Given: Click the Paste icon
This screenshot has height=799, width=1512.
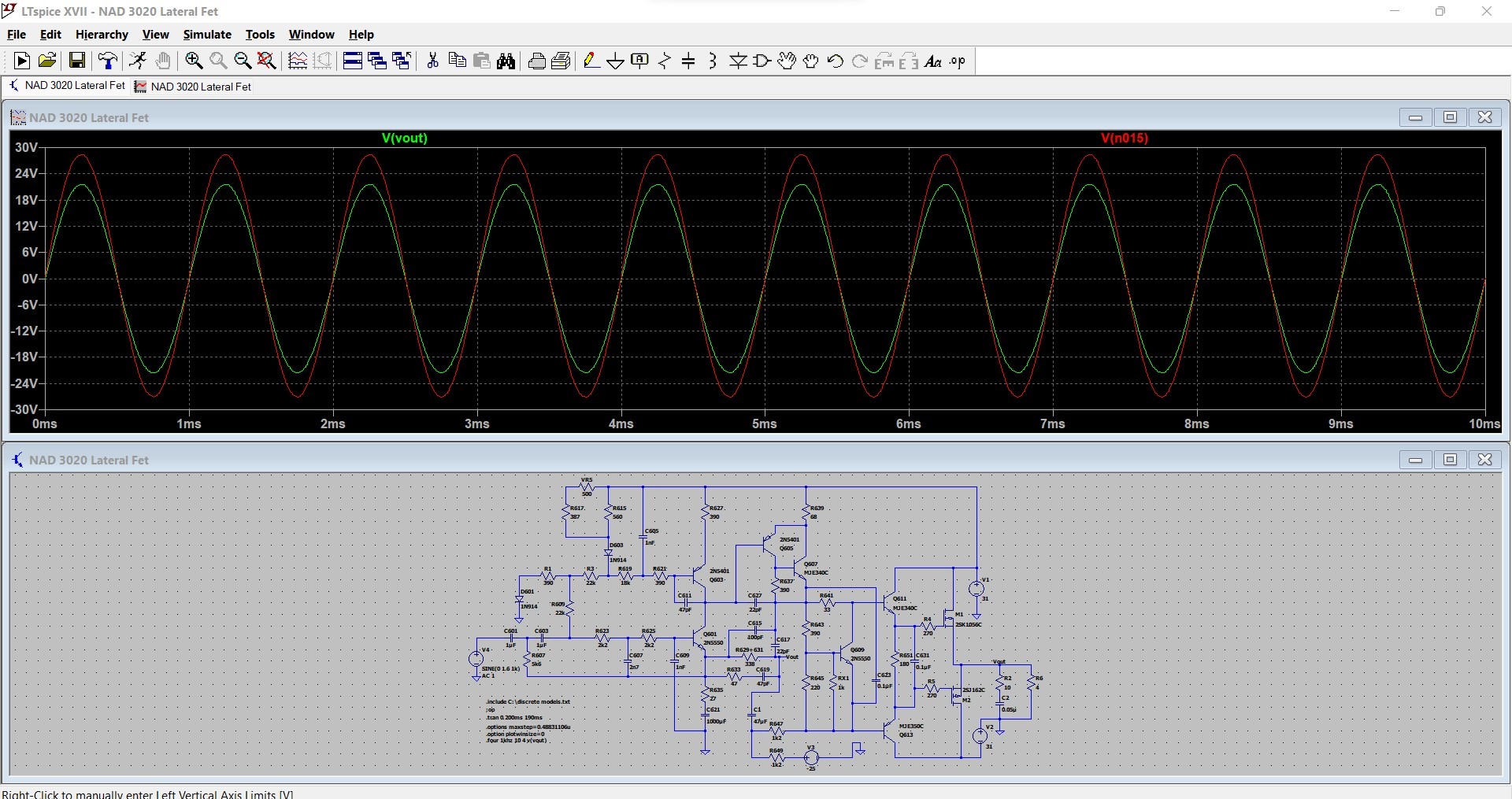Looking at the screenshot, I should (482, 61).
